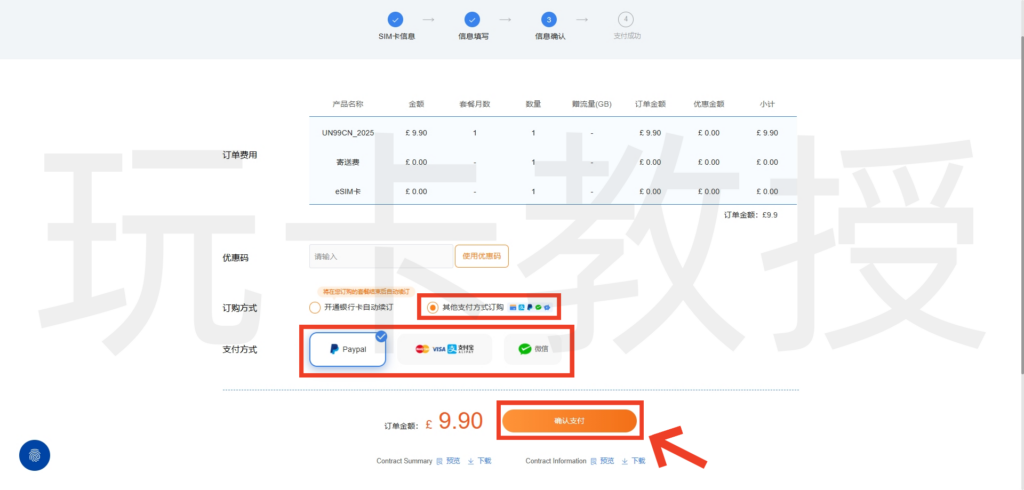Select 开通银行卡自动续订 radio button

pyautogui.click(x=315, y=307)
